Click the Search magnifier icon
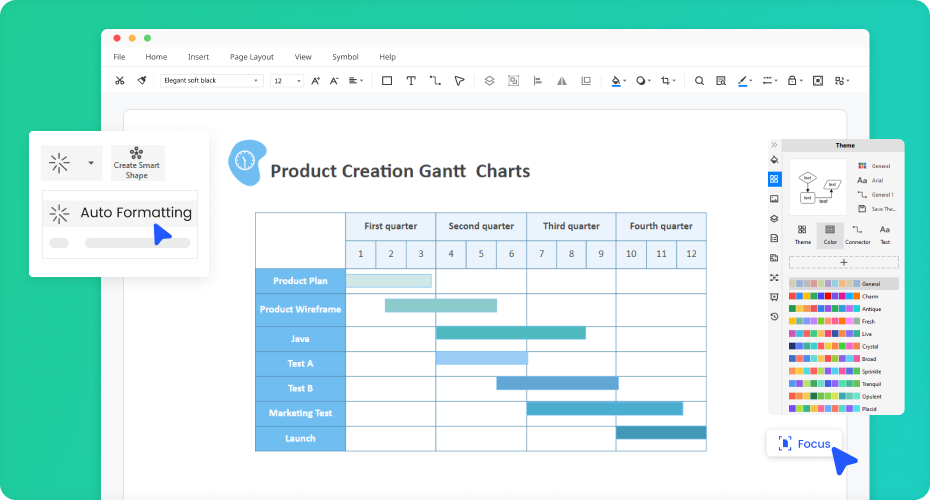Image resolution: width=930 pixels, height=500 pixels. click(699, 81)
